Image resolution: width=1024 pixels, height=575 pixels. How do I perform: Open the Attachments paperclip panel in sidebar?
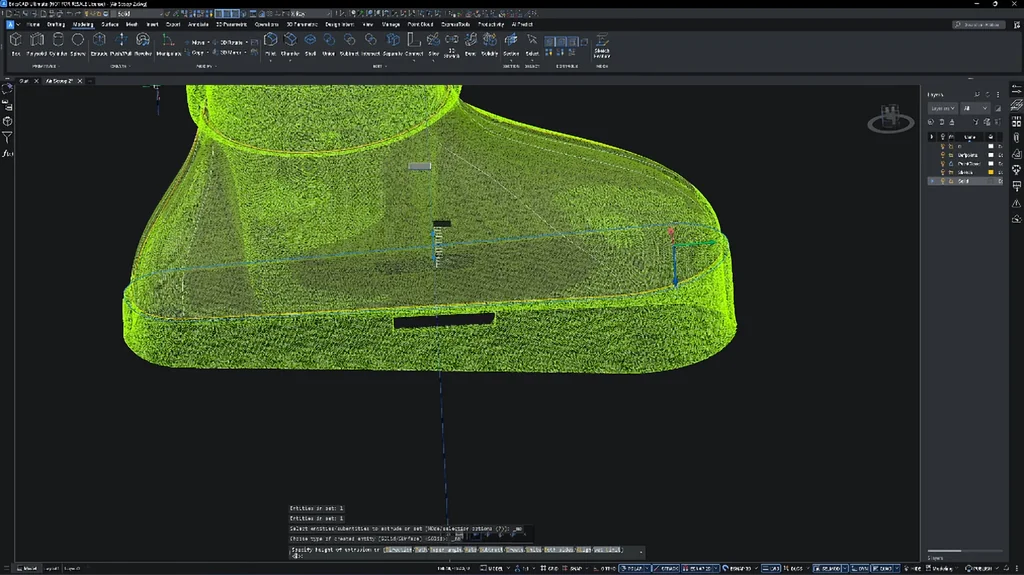click(x=1016, y=138)
